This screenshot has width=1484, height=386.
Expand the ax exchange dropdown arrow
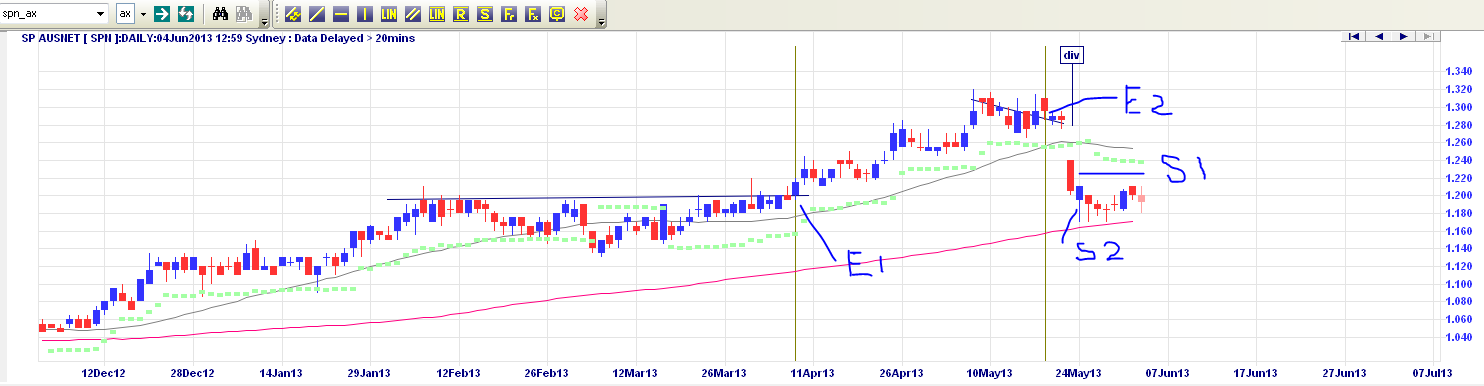(x=143, y=14)
